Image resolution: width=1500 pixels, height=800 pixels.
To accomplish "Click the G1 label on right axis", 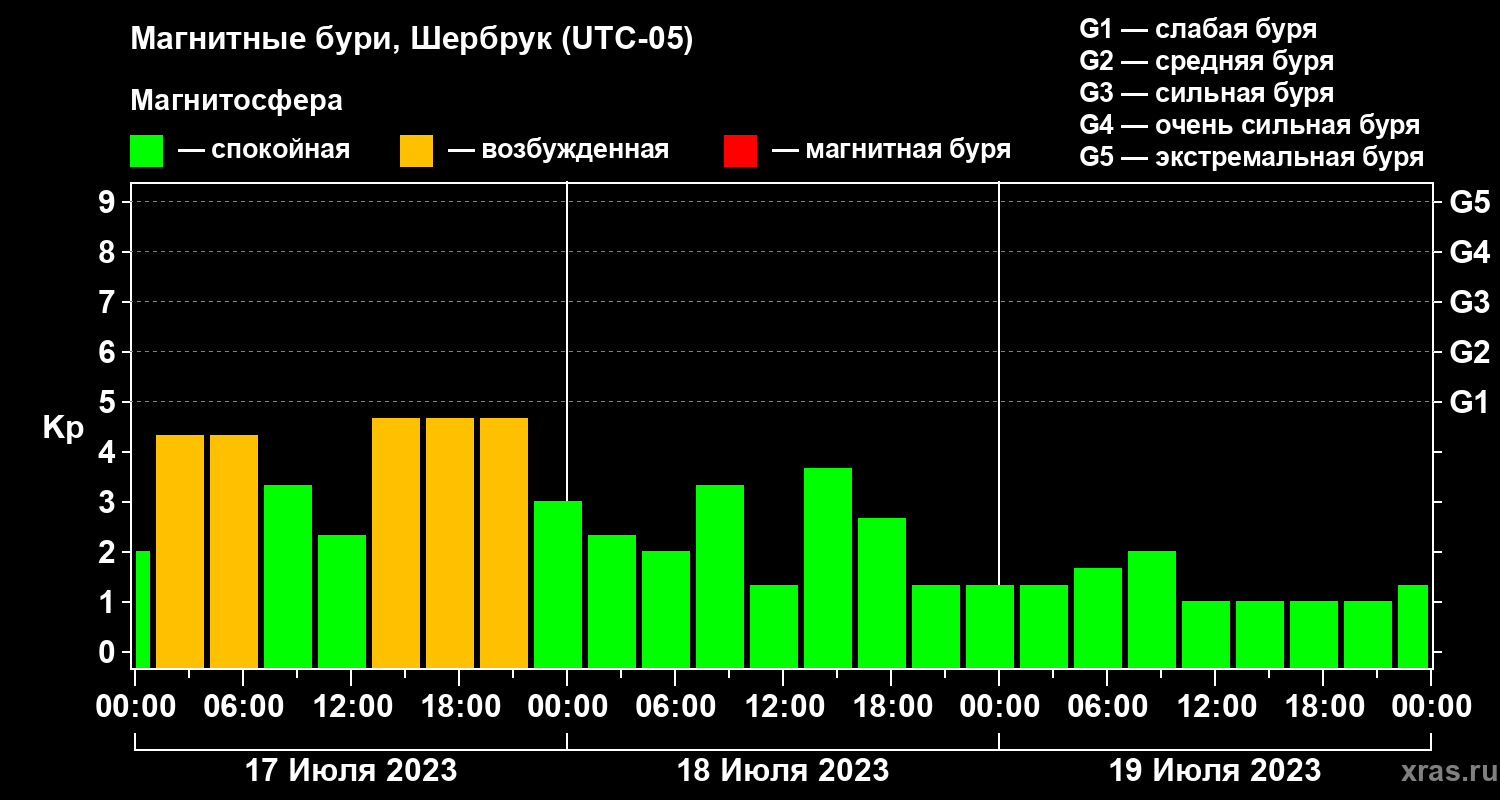I will [x=1469, y=402].
